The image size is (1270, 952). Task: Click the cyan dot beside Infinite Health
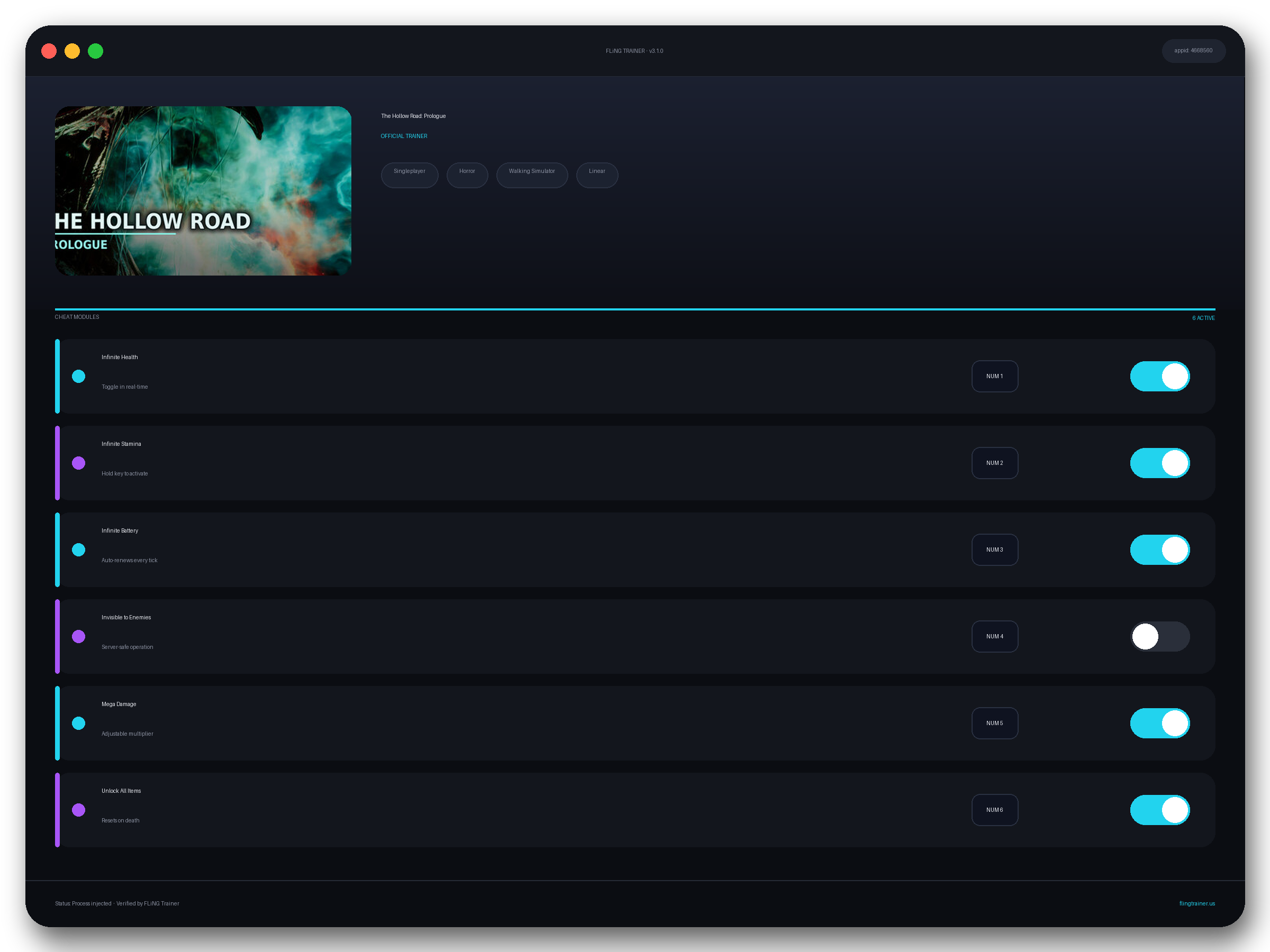tap(79, 377)
